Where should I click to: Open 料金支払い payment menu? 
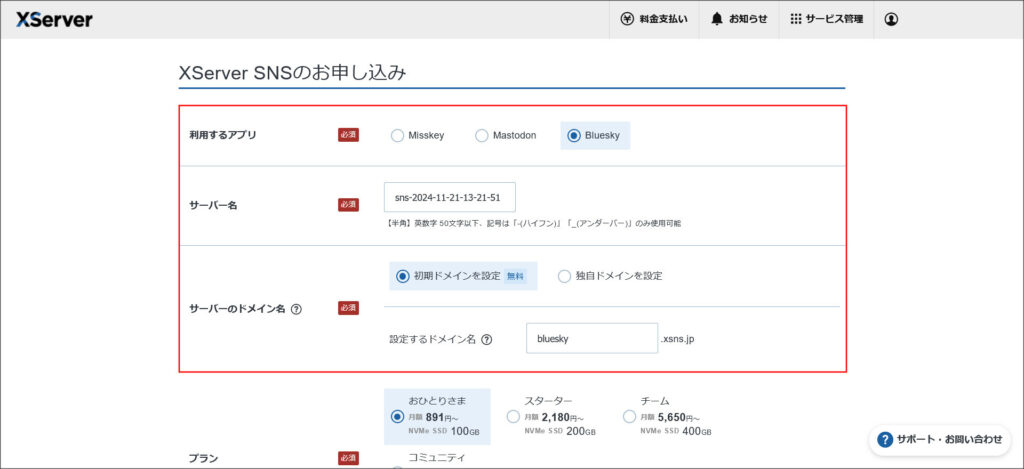pos(654,20)
